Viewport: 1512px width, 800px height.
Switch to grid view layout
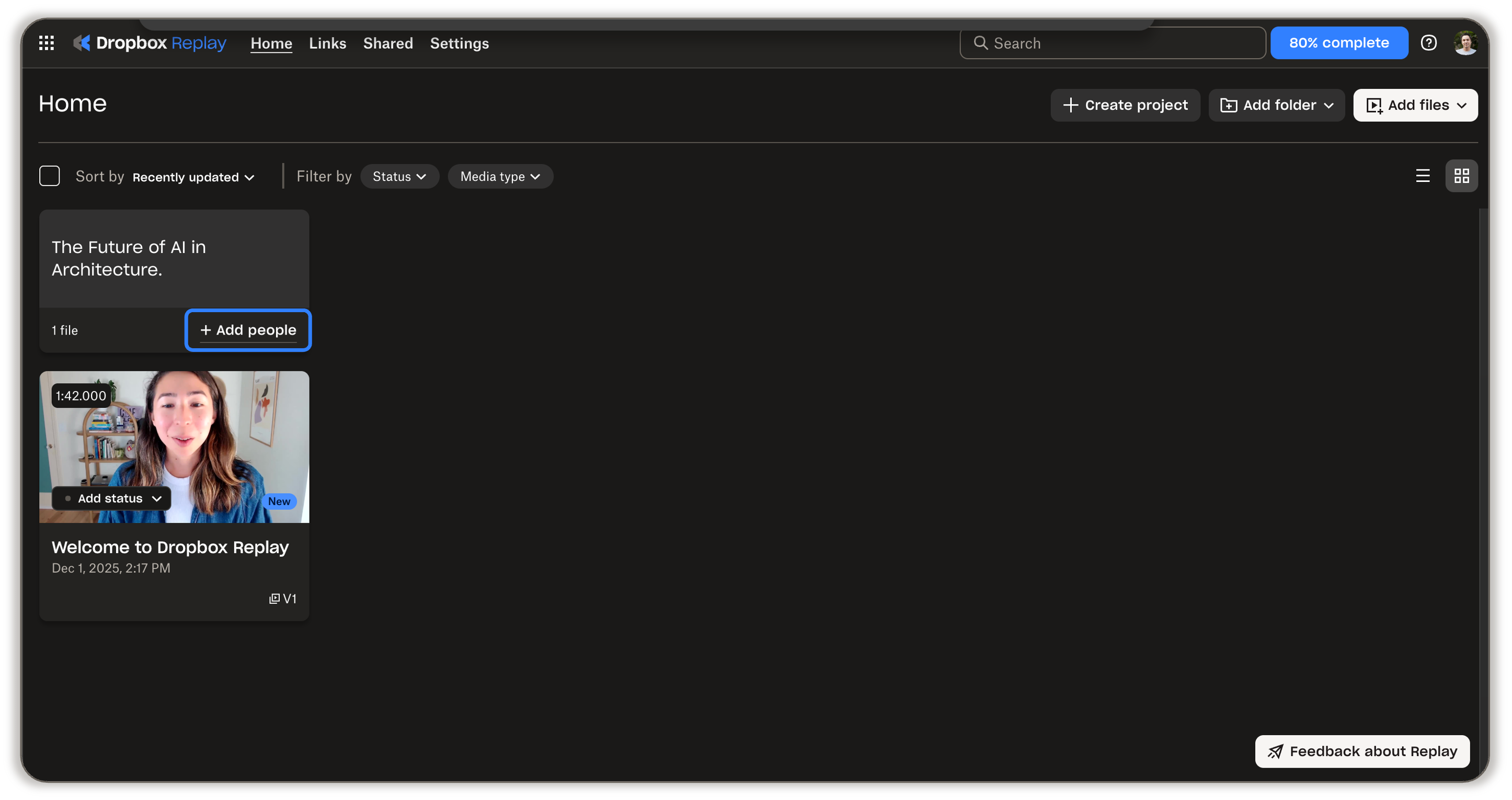(1461, 176)
